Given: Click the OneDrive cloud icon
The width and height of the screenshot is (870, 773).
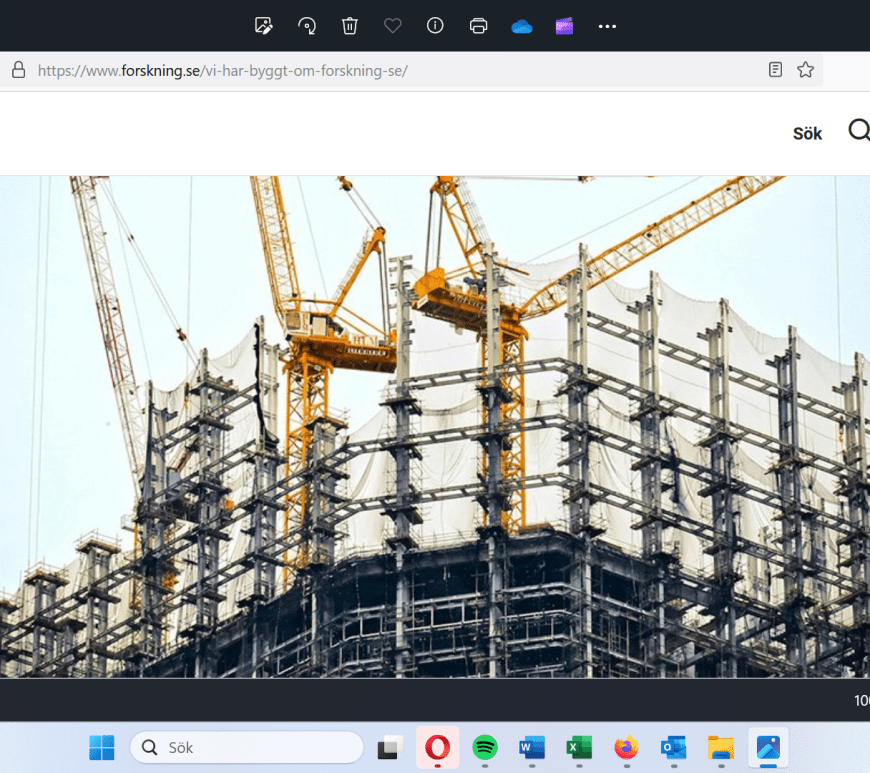Looking at the screenshot, I should click(x=521, y=26).
